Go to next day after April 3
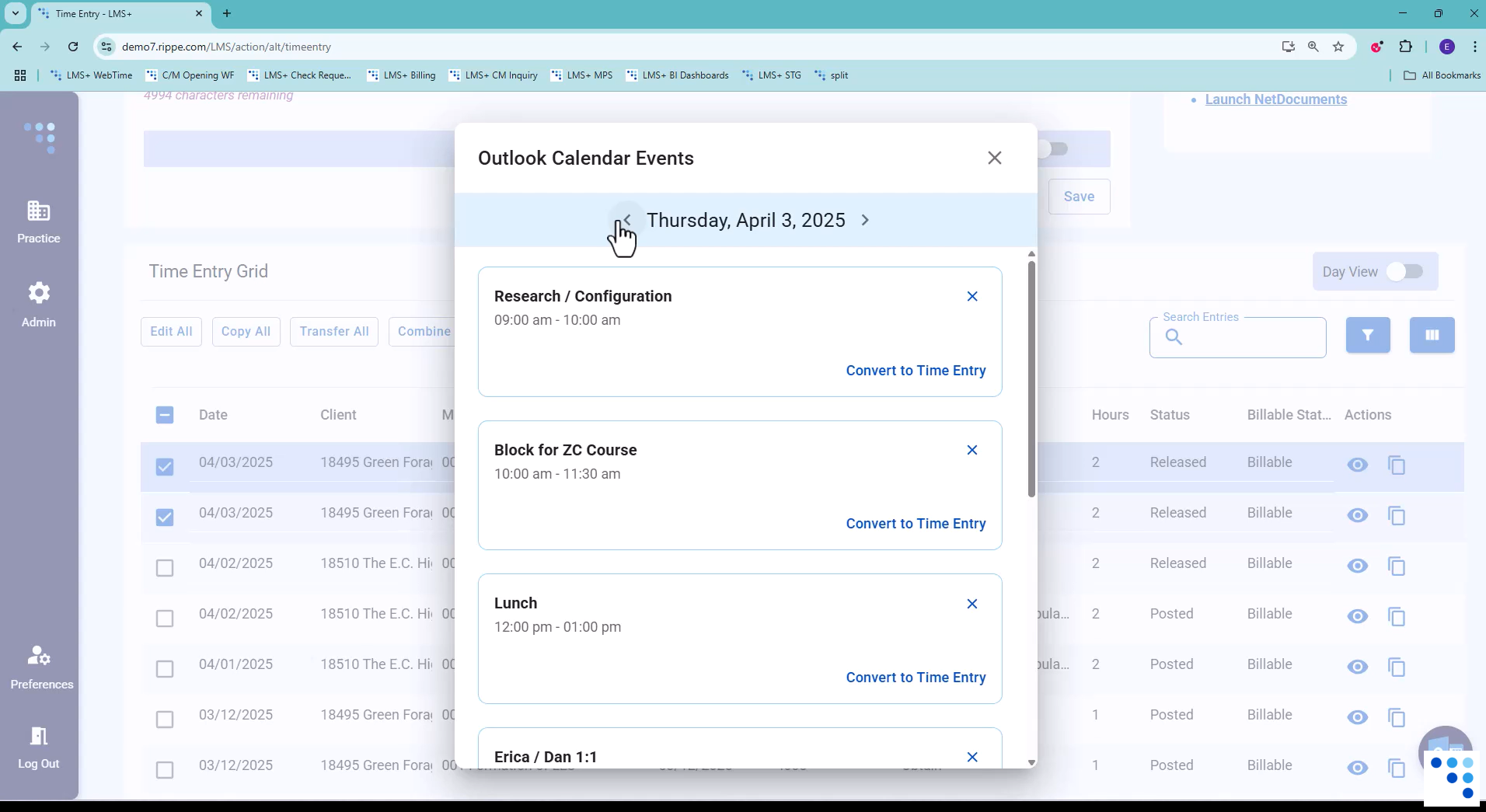The height and width of the screenshot is (812, 1486). [865, 221]
